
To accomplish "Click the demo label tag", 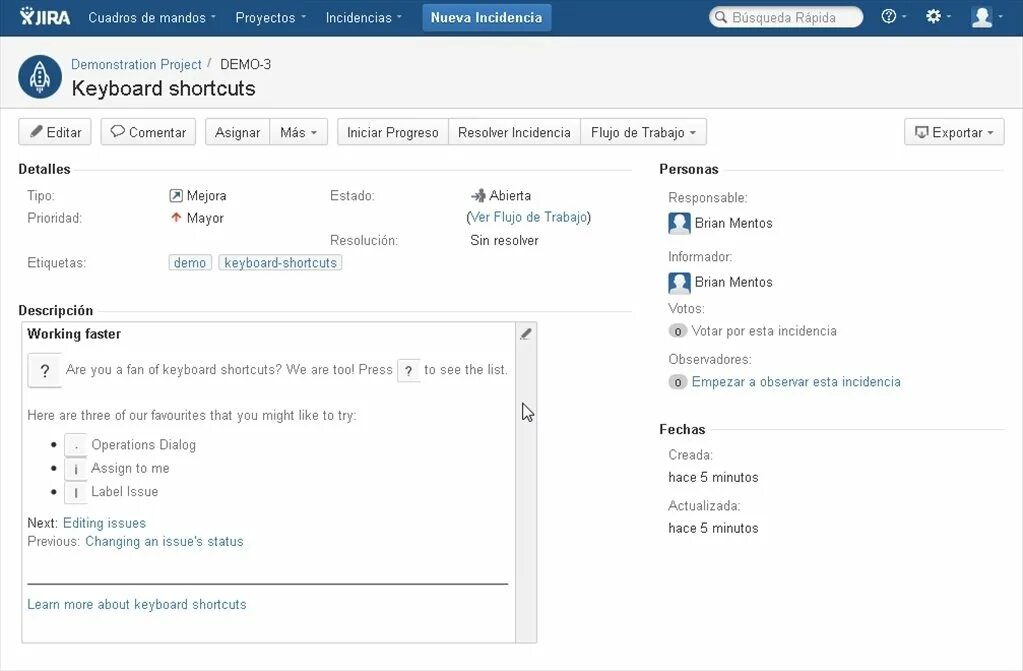I will [x=190, y=262].
